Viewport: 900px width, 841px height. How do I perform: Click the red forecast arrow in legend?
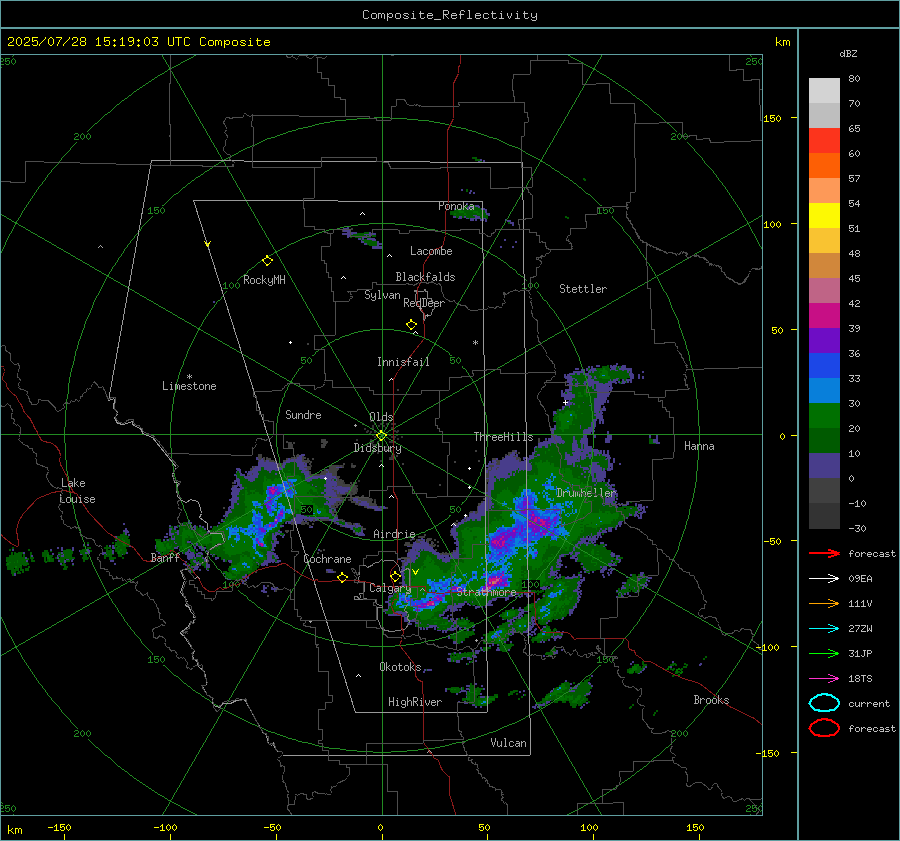click(x=824, y=553)
